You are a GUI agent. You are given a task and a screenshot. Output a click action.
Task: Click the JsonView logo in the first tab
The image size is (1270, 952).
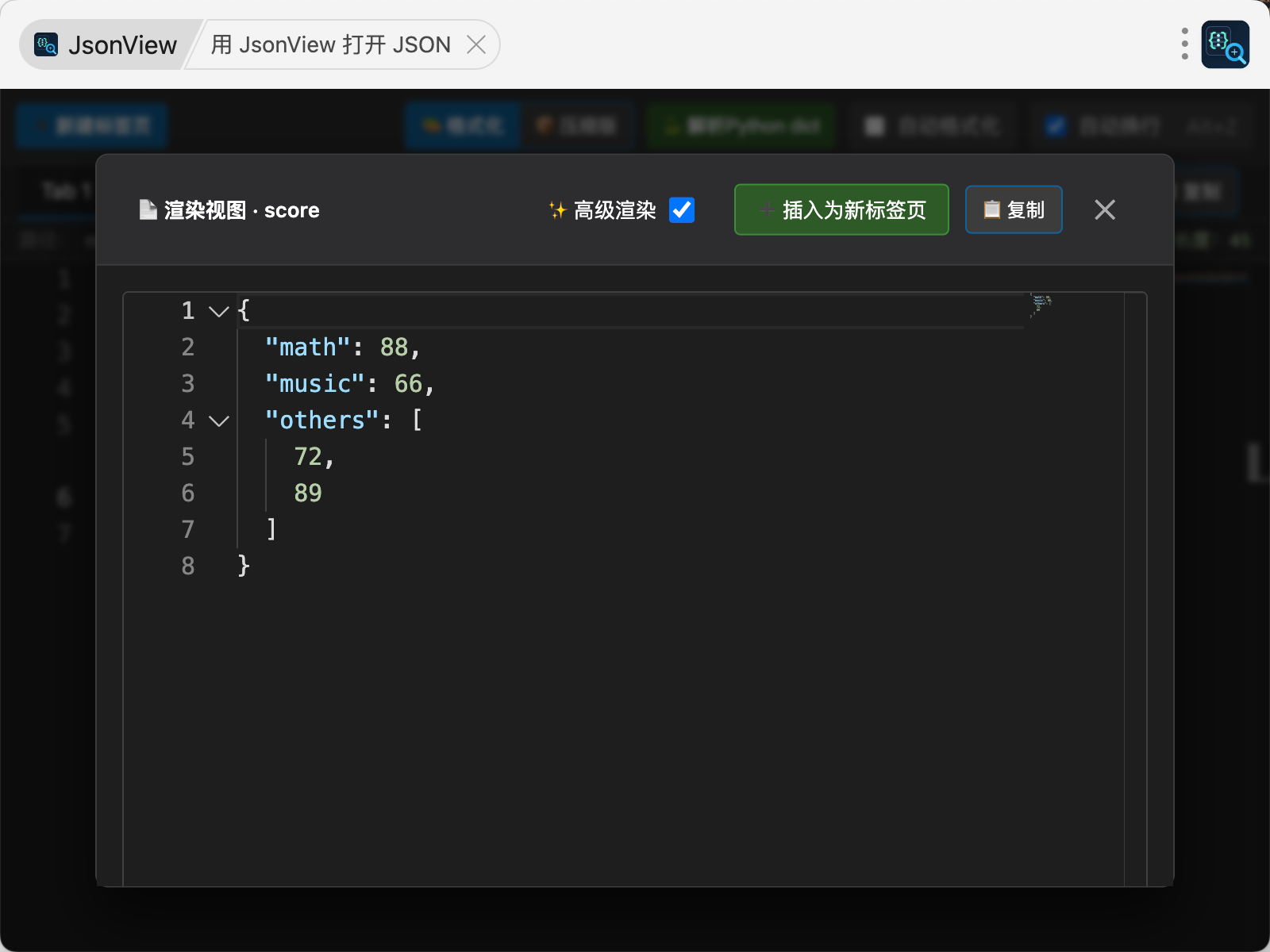click(x=46, y=45)
